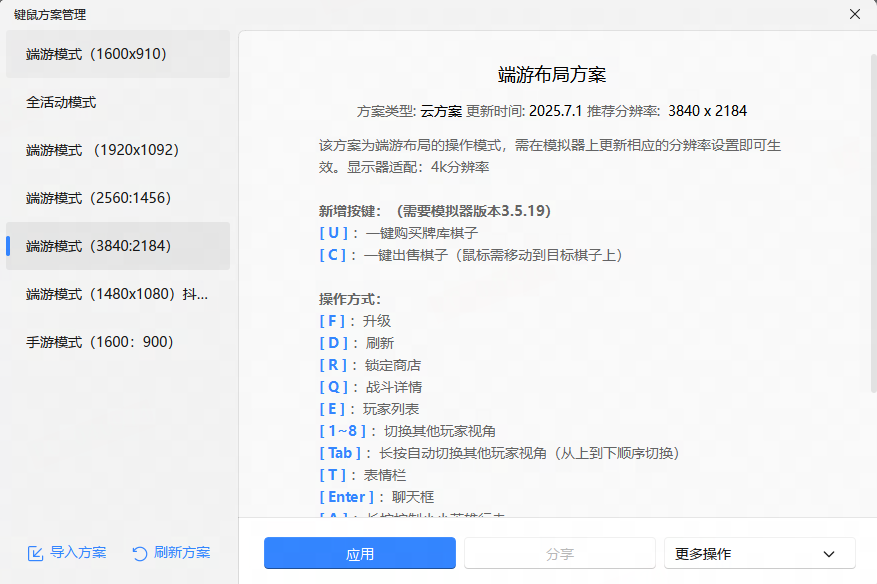The height and width of the screenshot is (584, 877).
Task: Click the 分享 button
Action: click(559, 554)
